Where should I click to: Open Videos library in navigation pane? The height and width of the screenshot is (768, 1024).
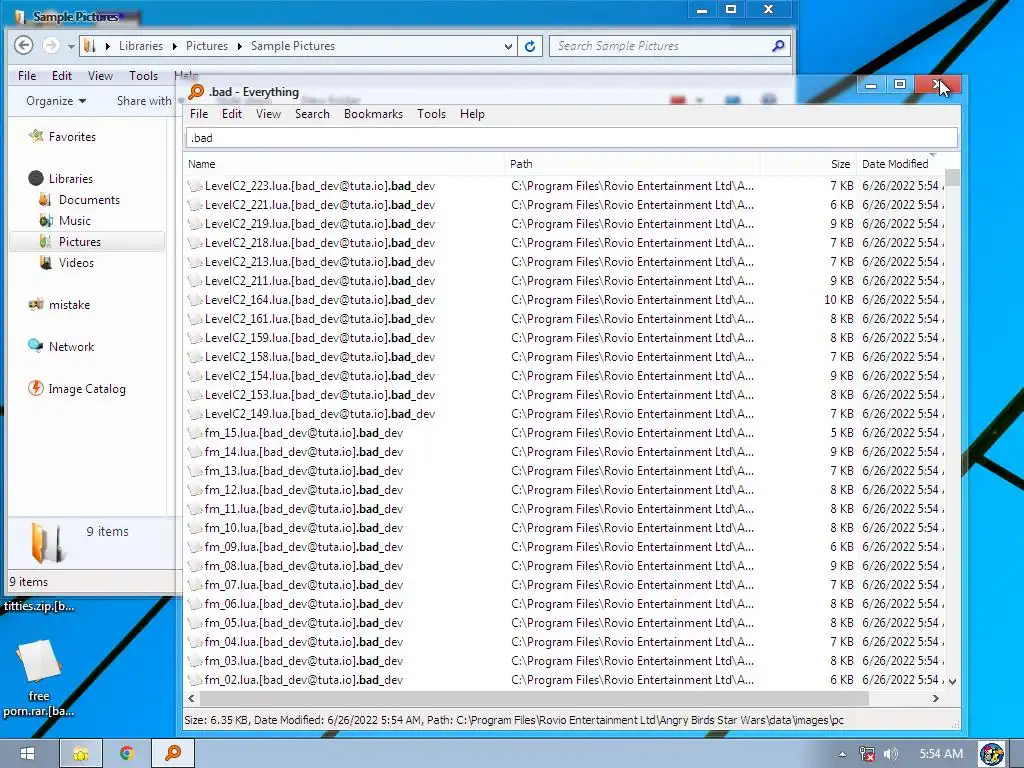click(x=76, y=263)
